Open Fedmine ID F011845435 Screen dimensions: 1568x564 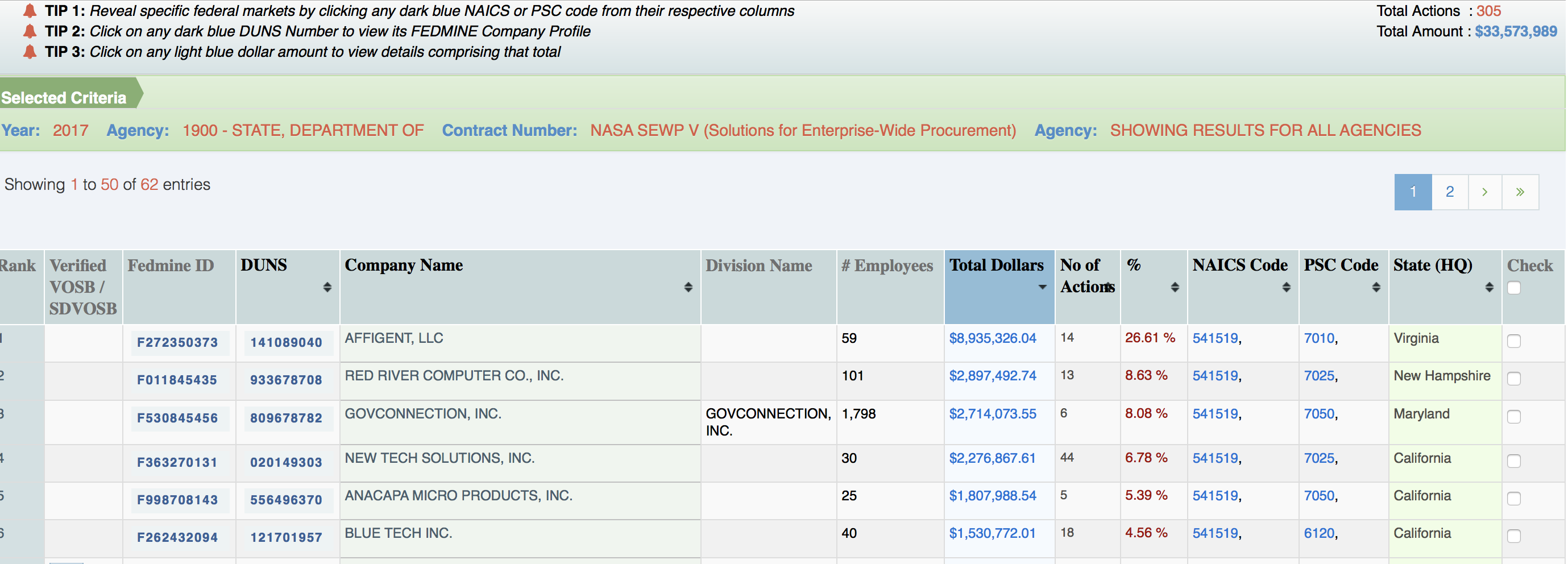(177, 380)
